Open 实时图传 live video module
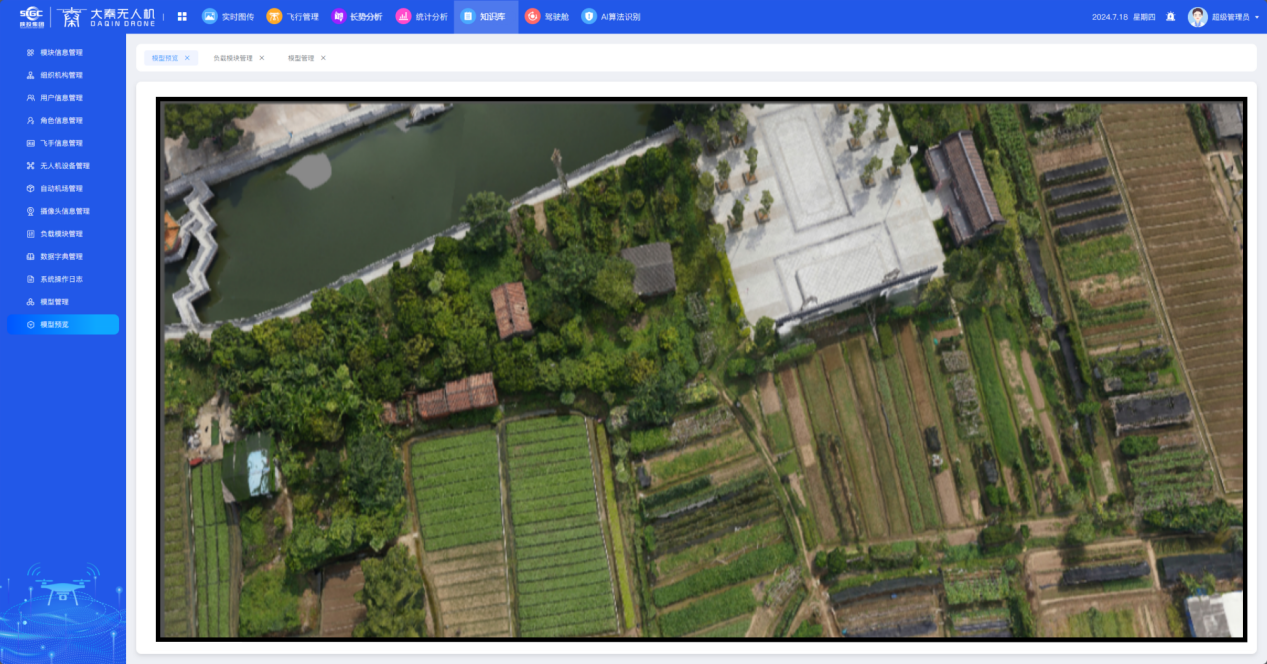The height and width of the screenshot is (664, 1267). [x=228, y=17]
